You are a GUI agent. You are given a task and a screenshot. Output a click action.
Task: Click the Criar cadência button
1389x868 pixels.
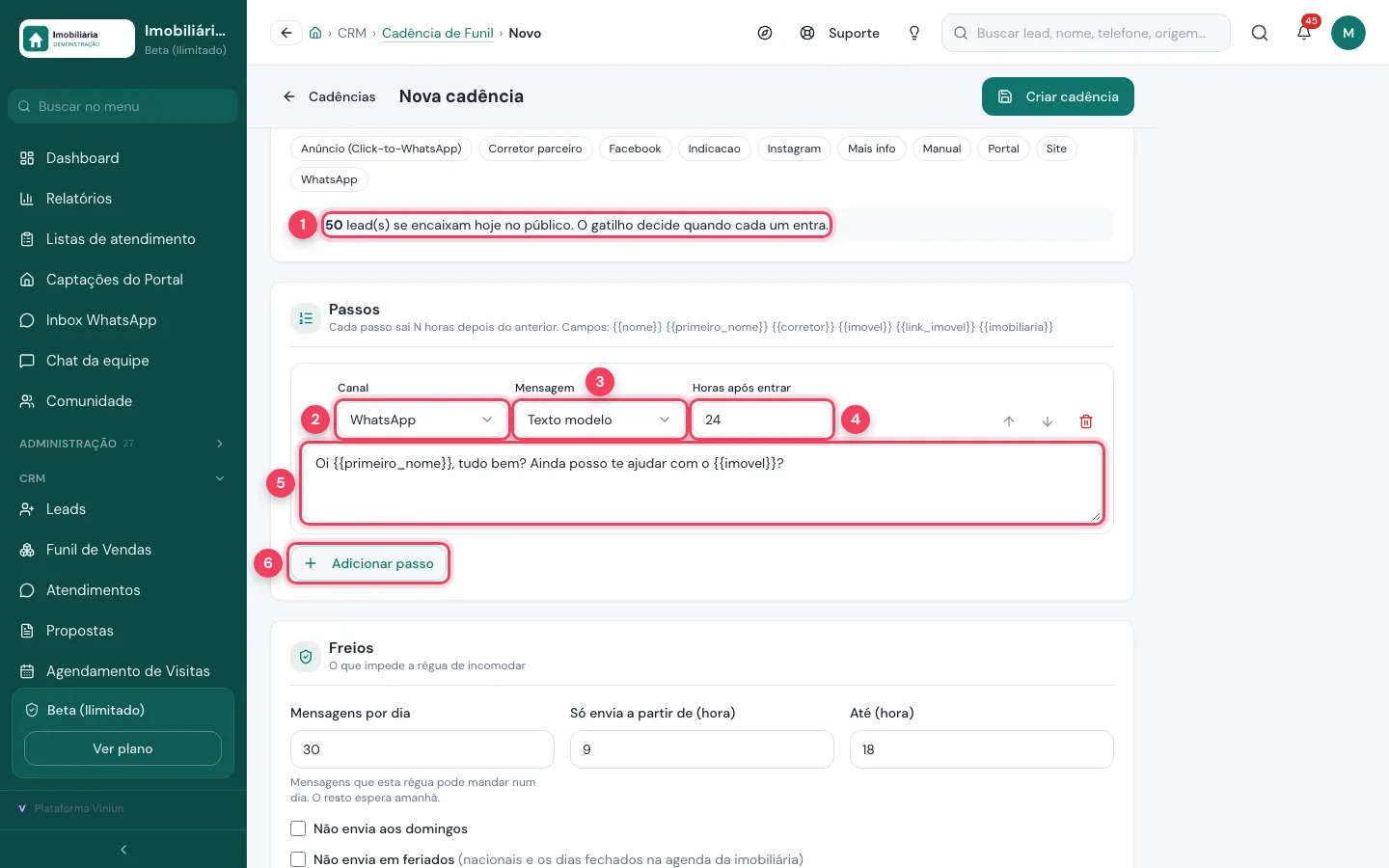tap(1058, 96)
